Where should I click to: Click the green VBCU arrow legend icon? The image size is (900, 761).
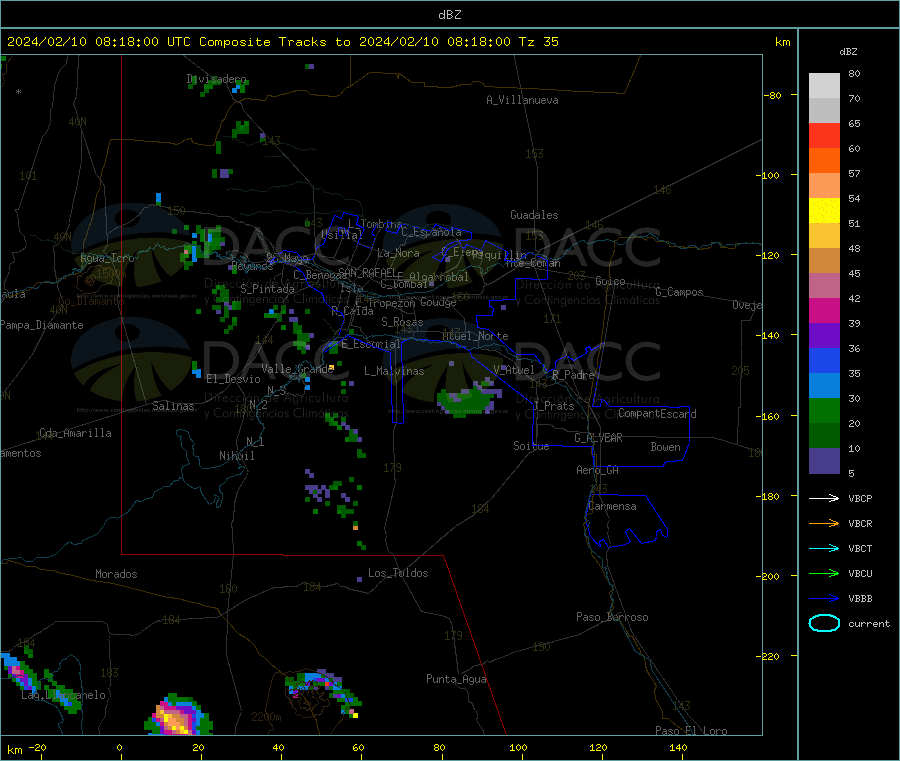pyautogui.click(x=824, y=573)
